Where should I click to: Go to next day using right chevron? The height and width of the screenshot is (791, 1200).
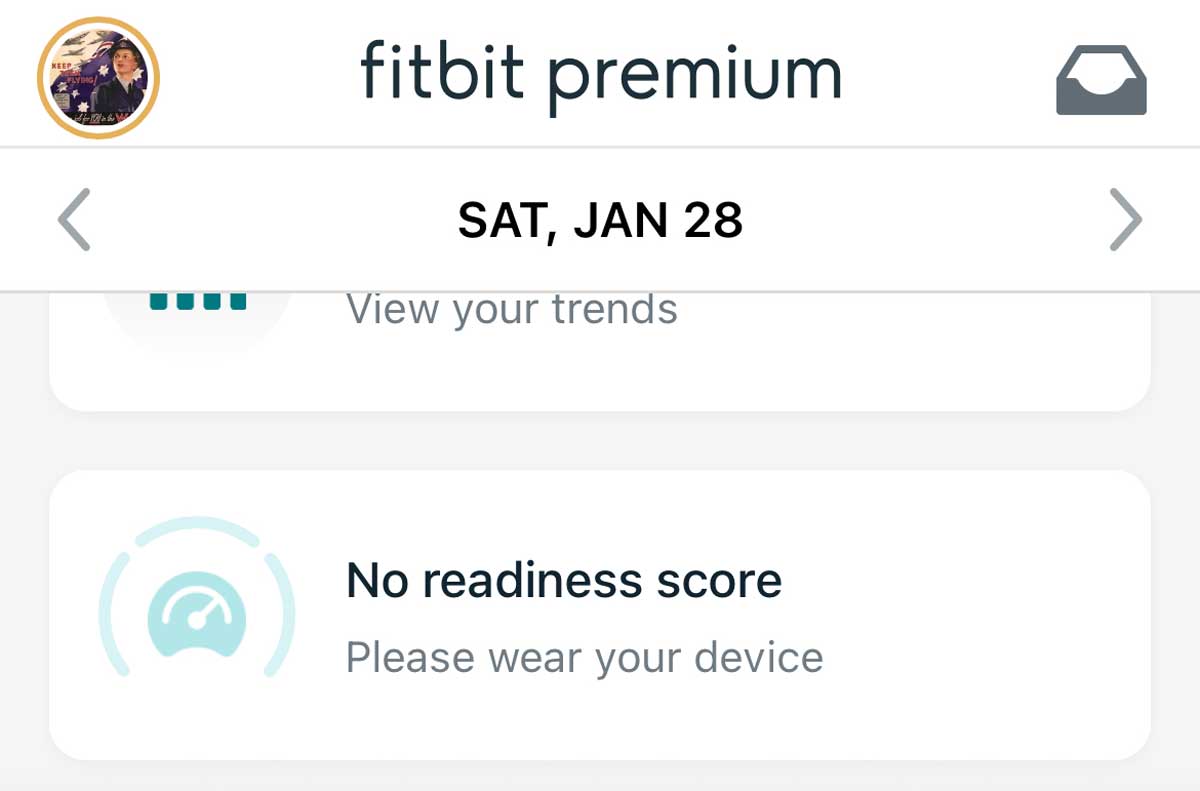(1125, 219)
